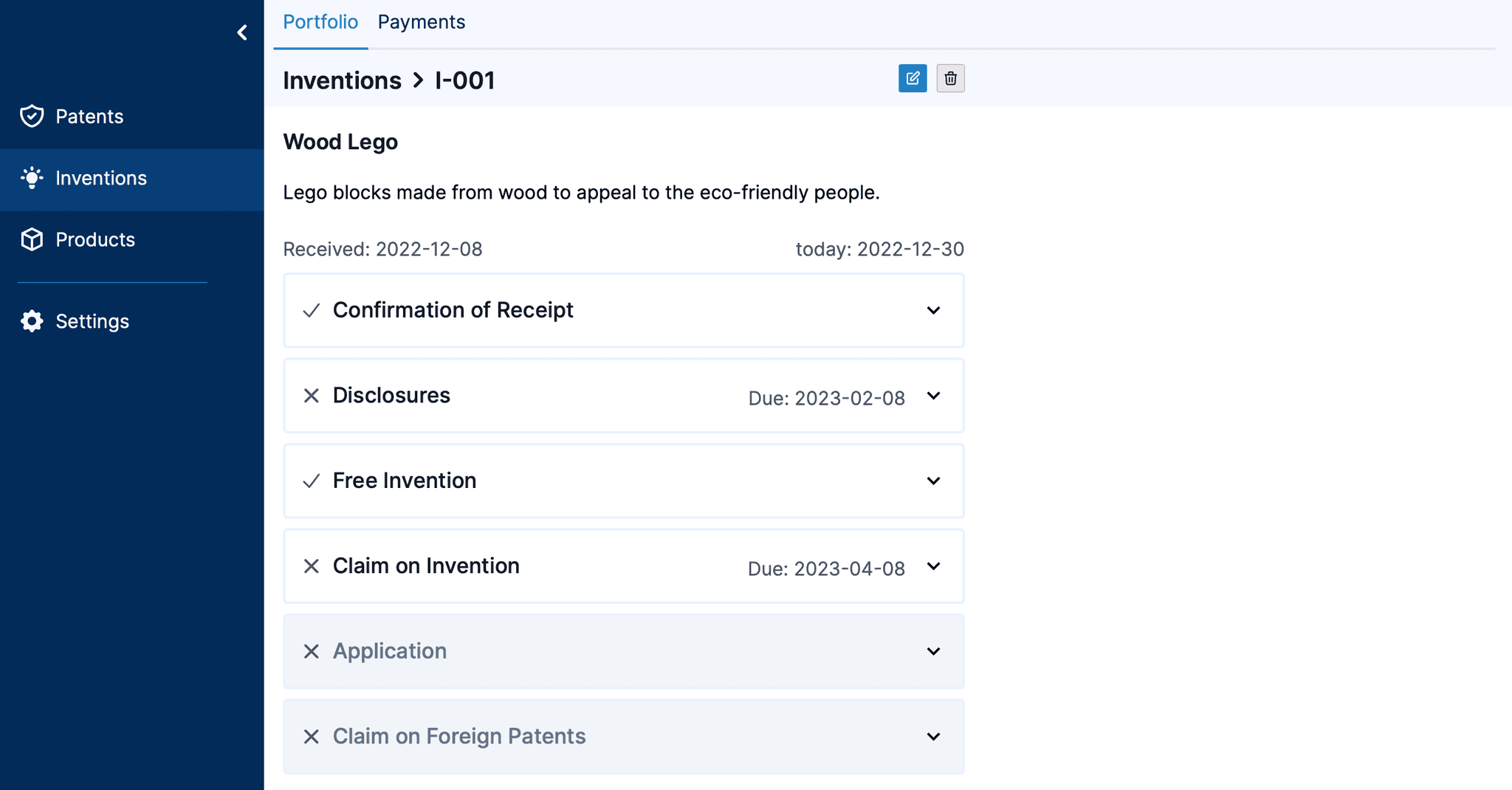Expand the Claim on Foreign Patents section
The width and height of the screenshot is (1512, 790).
[933, 736]
